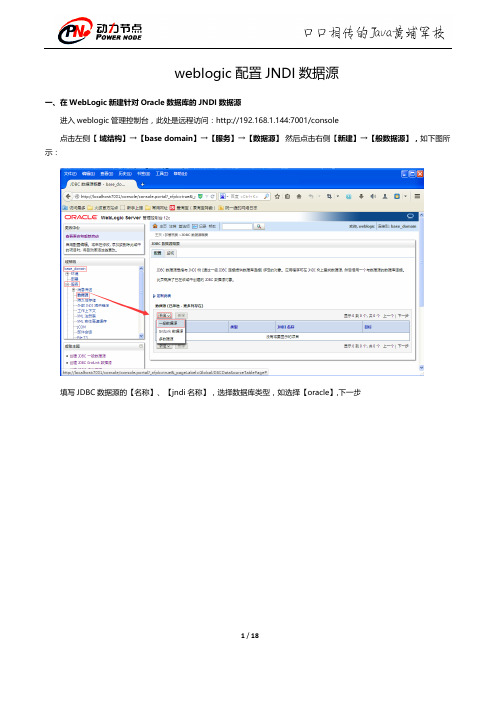This screenshot has width=496, height=702.
Task: Click the greyed 删除 button above the table
Action: tap(181, 316)
